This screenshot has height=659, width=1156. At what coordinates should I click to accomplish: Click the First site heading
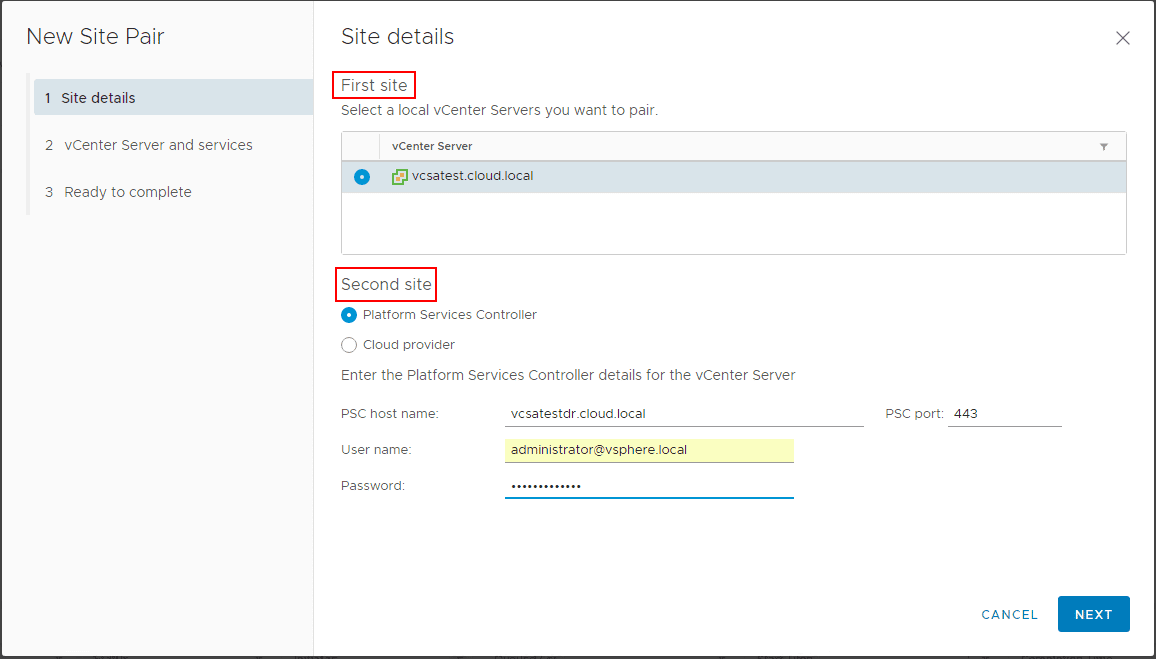(374, 85)
